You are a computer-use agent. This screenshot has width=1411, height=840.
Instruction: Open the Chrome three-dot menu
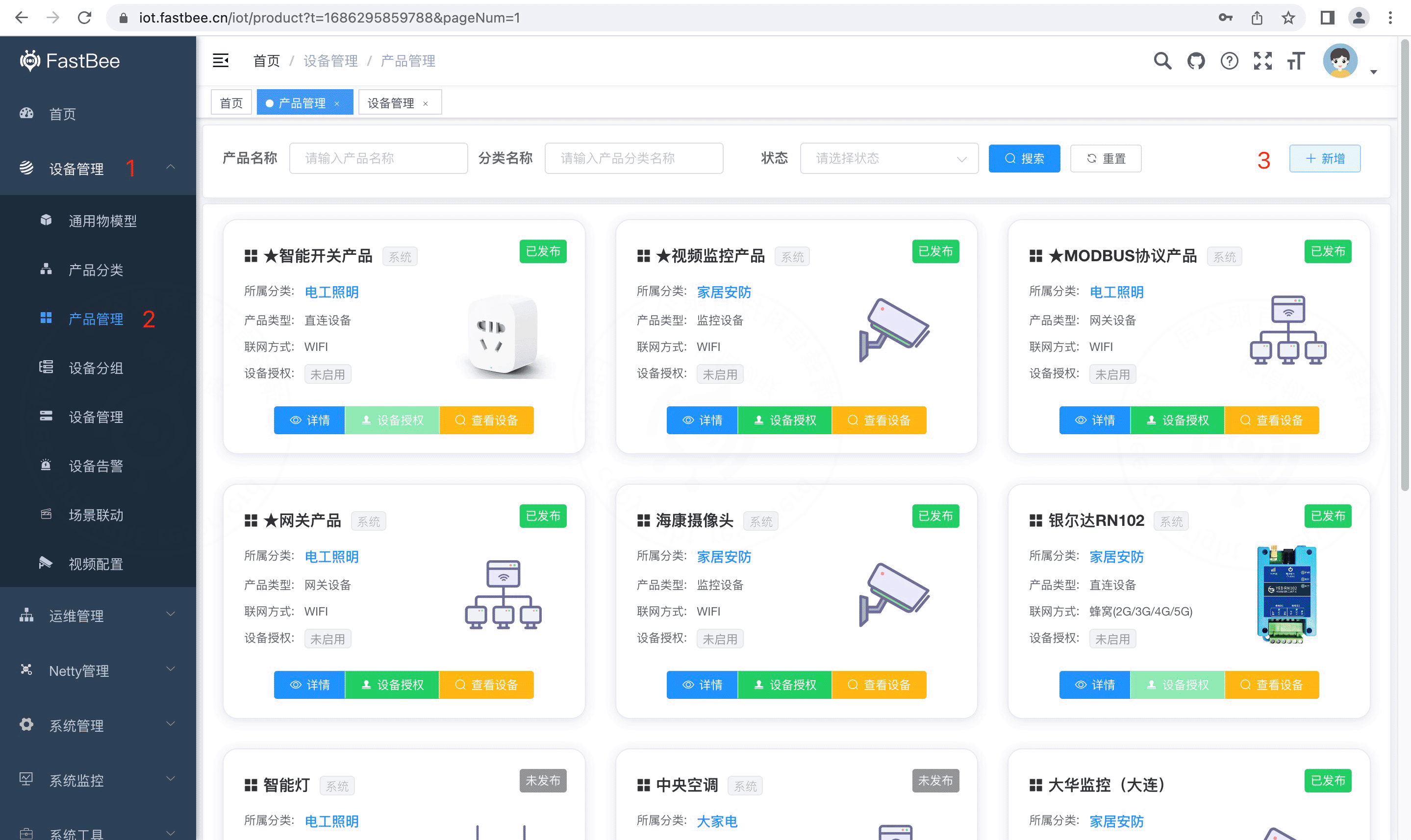(x=1390, y=18)
